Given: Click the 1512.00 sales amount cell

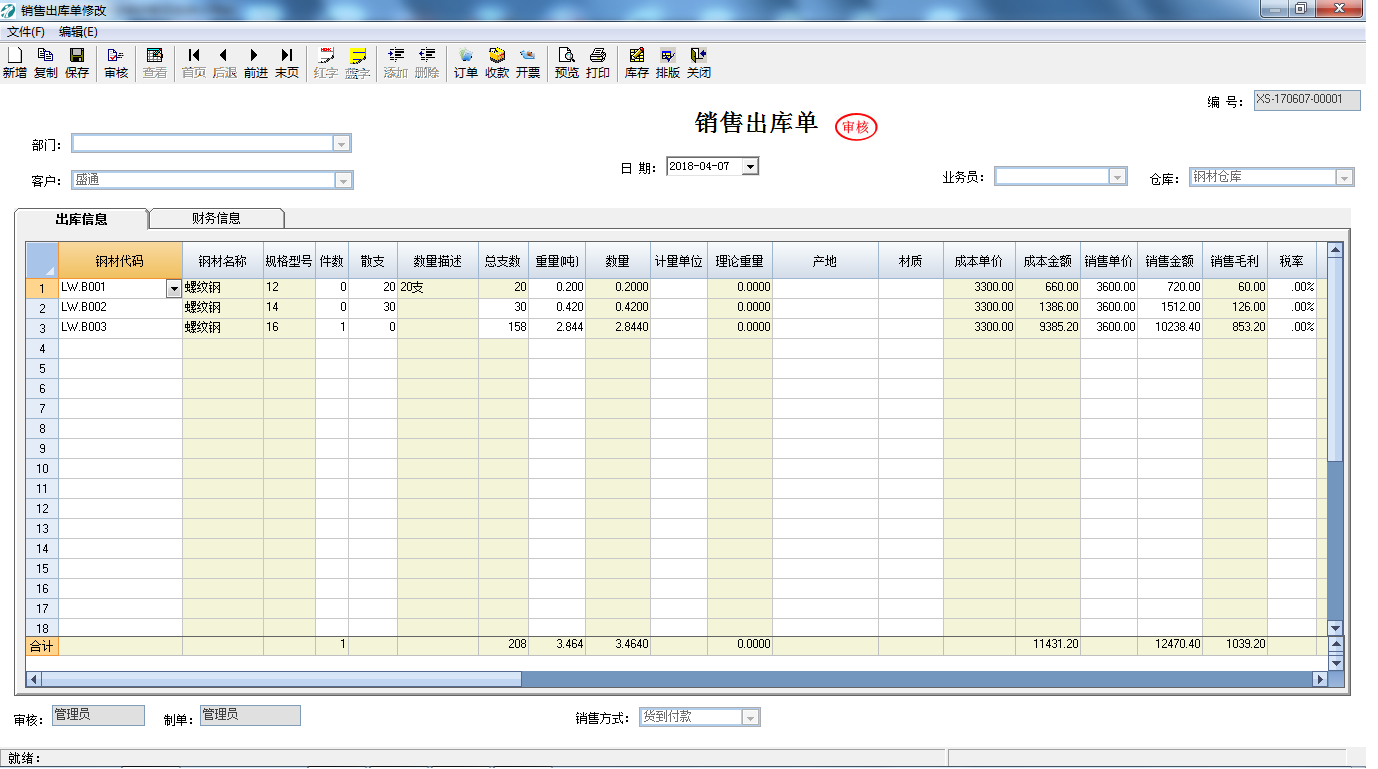Looking at the screenshot, I should [x=1170, y=308].
